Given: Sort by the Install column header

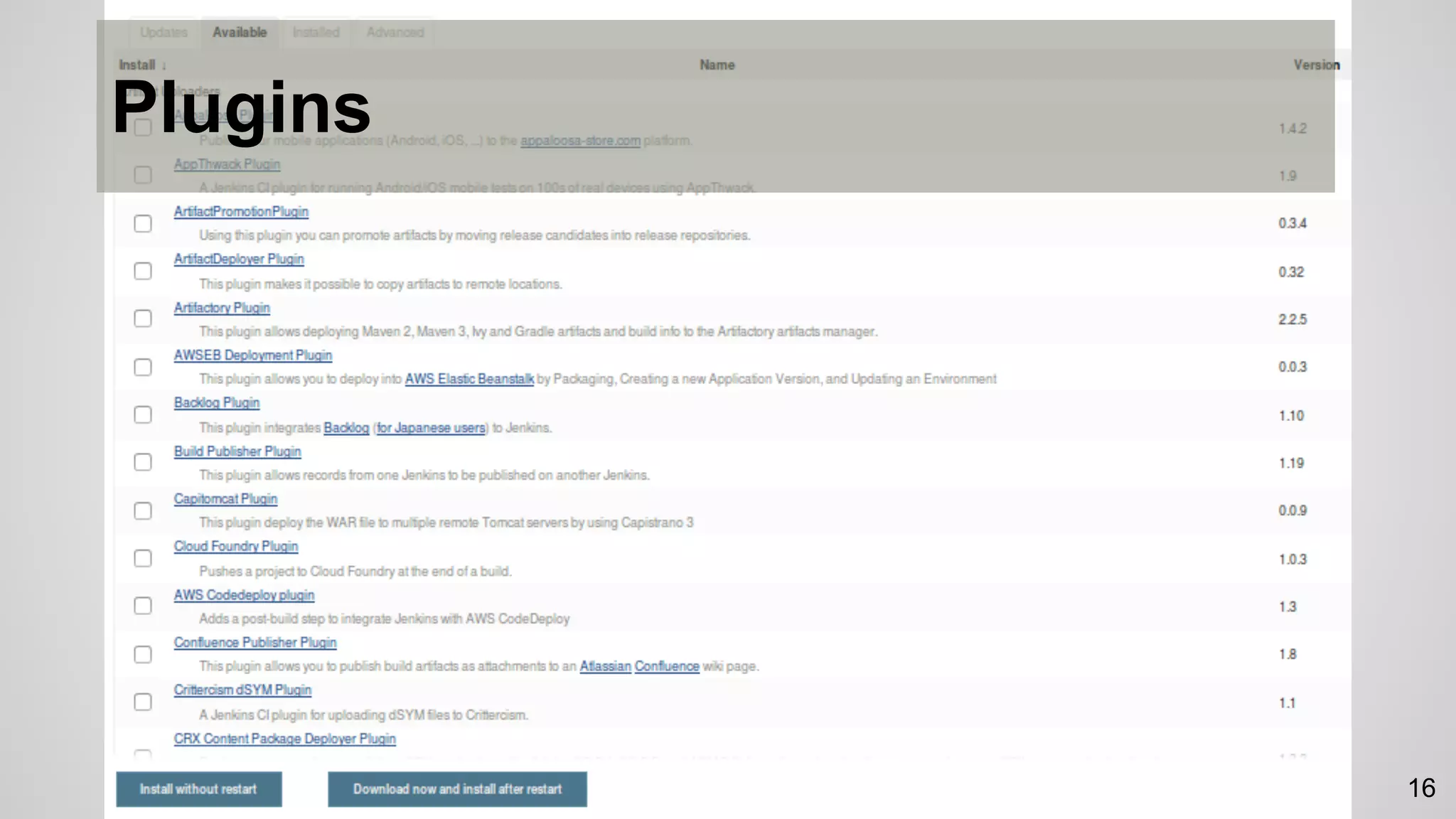Looking at the screenshot, I should point(143,65).
